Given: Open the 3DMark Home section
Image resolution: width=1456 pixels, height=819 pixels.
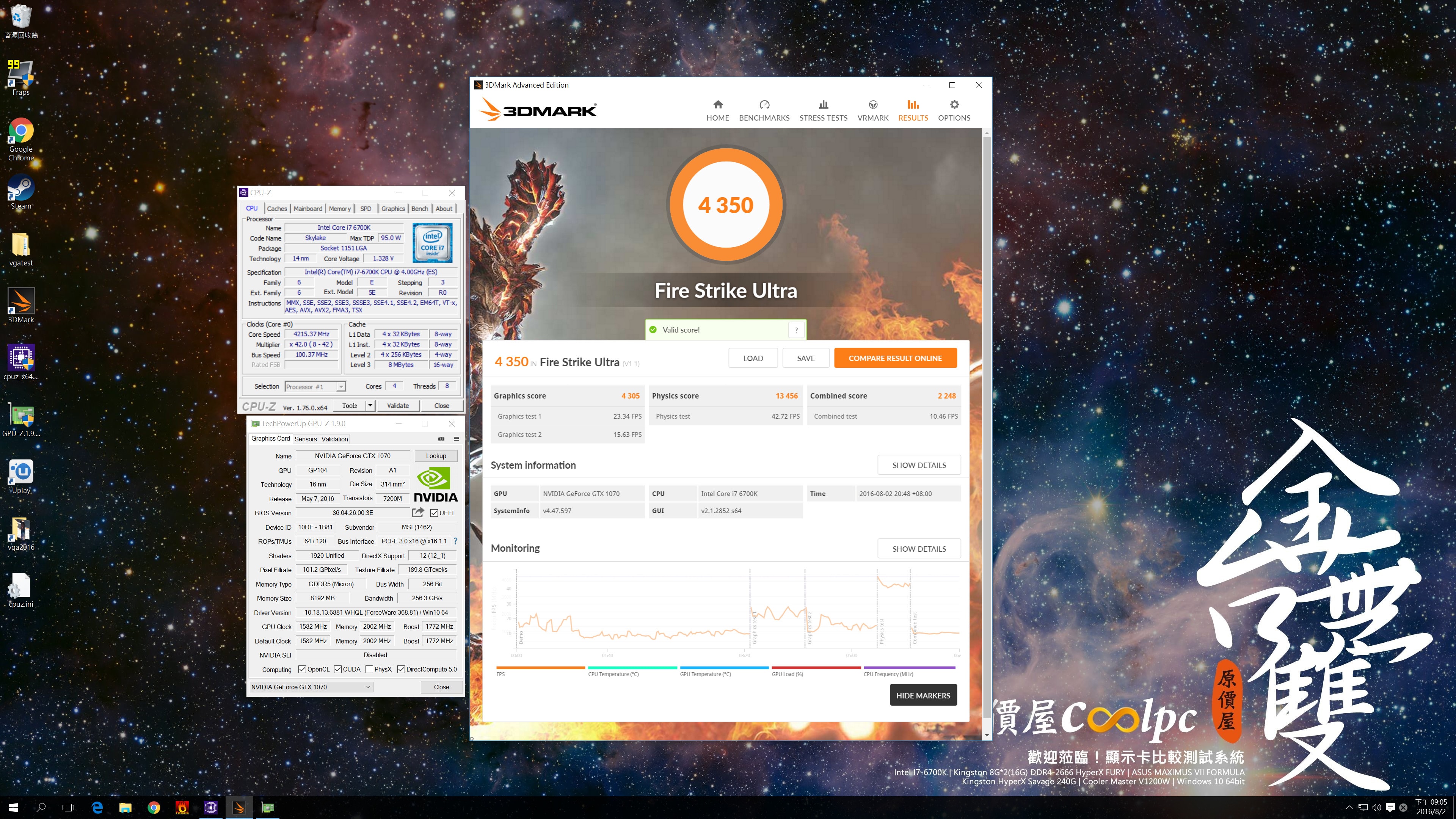Looking at the screenshot, I should (717, 110).
